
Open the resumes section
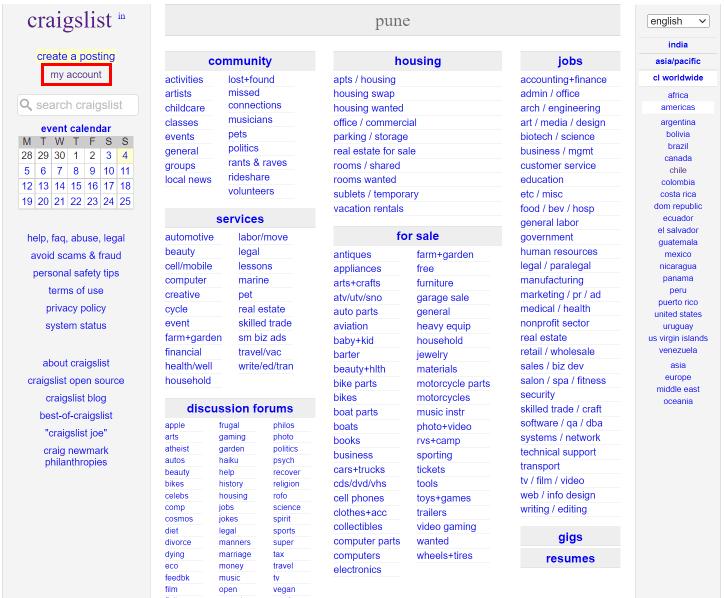(x=570, y=558)
